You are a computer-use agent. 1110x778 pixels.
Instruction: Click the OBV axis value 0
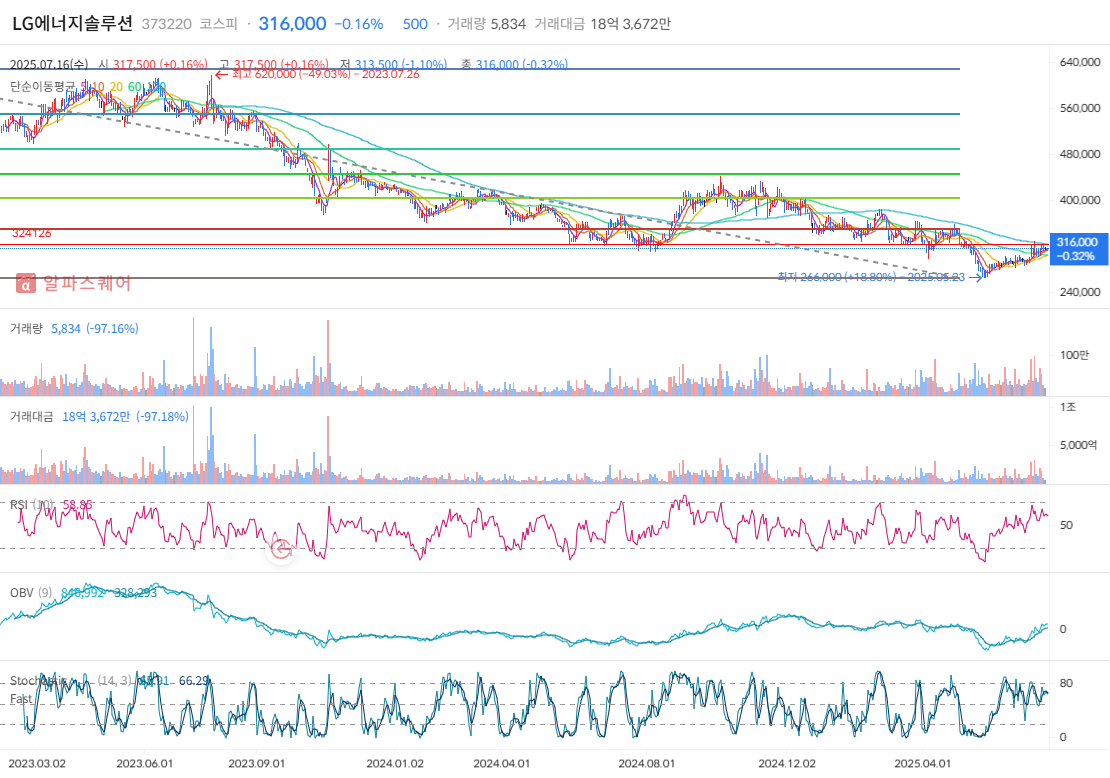(x=1063, y=629)
